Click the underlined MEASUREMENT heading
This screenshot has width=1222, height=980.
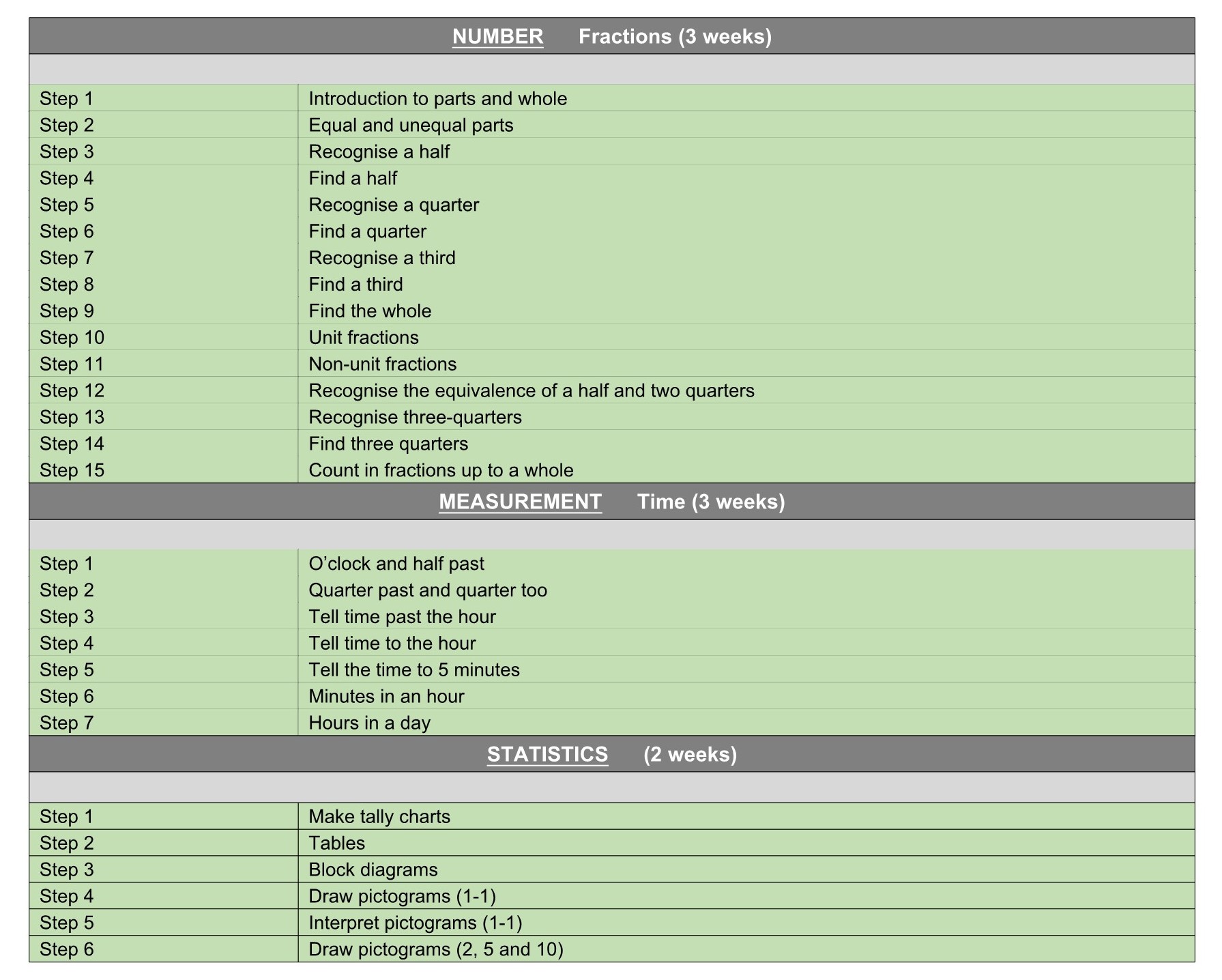pyautogui.click(x=520, y=502)
